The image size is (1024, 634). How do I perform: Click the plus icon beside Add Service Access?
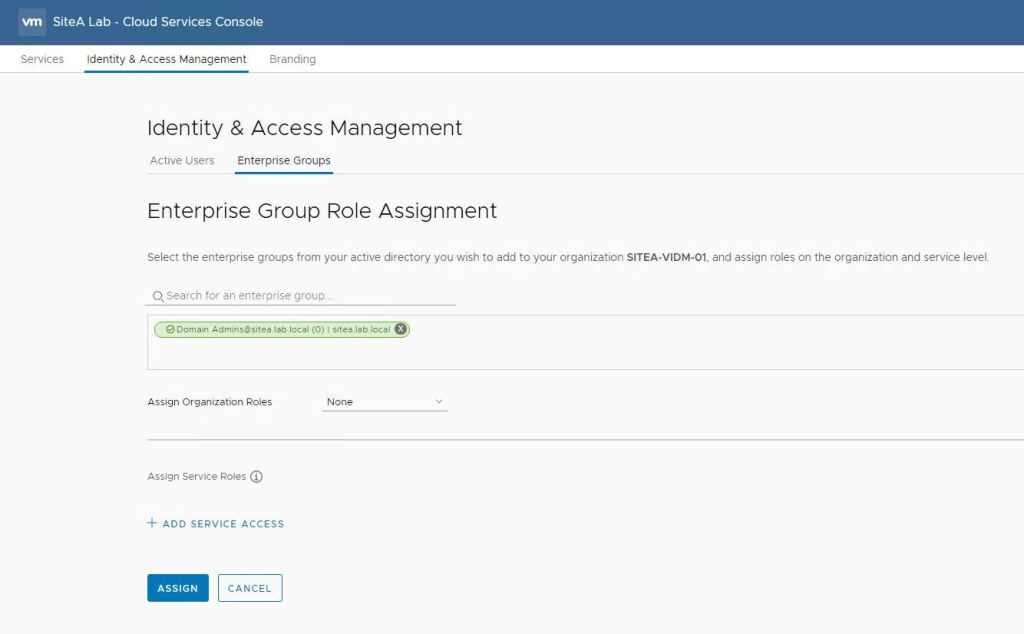click(x=152, y=523)
